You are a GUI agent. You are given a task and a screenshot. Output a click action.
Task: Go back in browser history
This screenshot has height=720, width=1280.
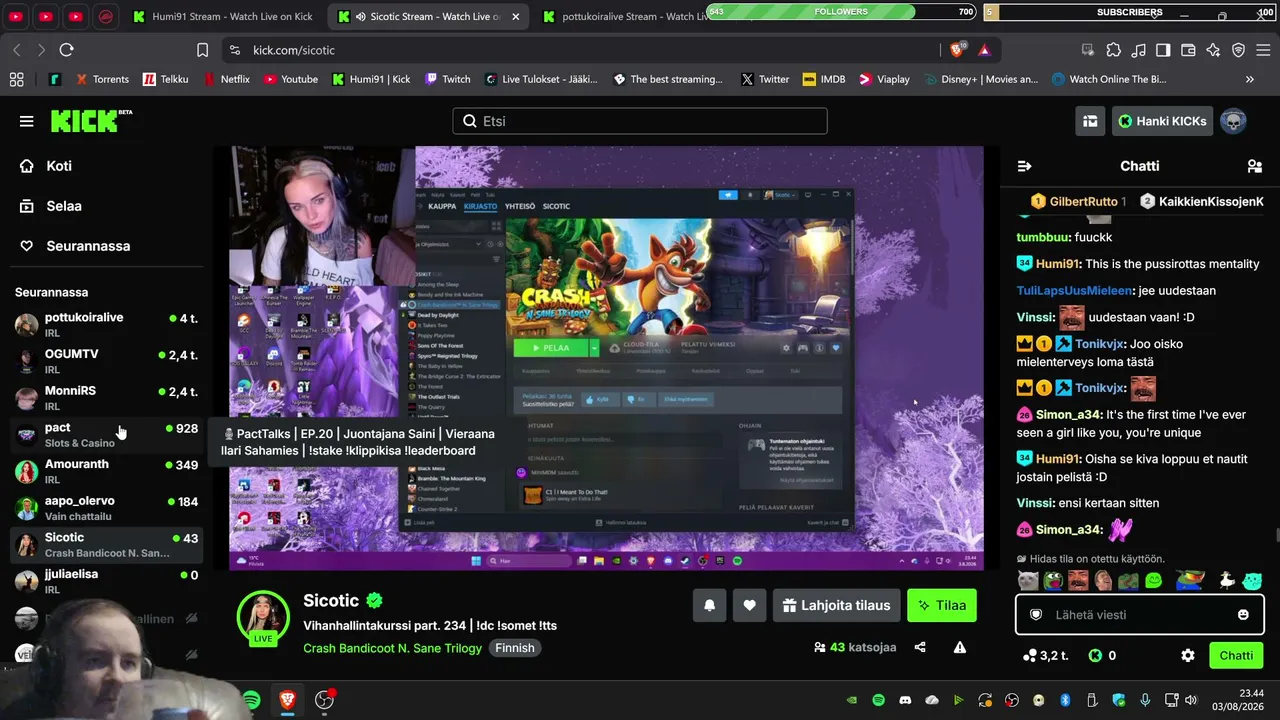click(17, 50)
